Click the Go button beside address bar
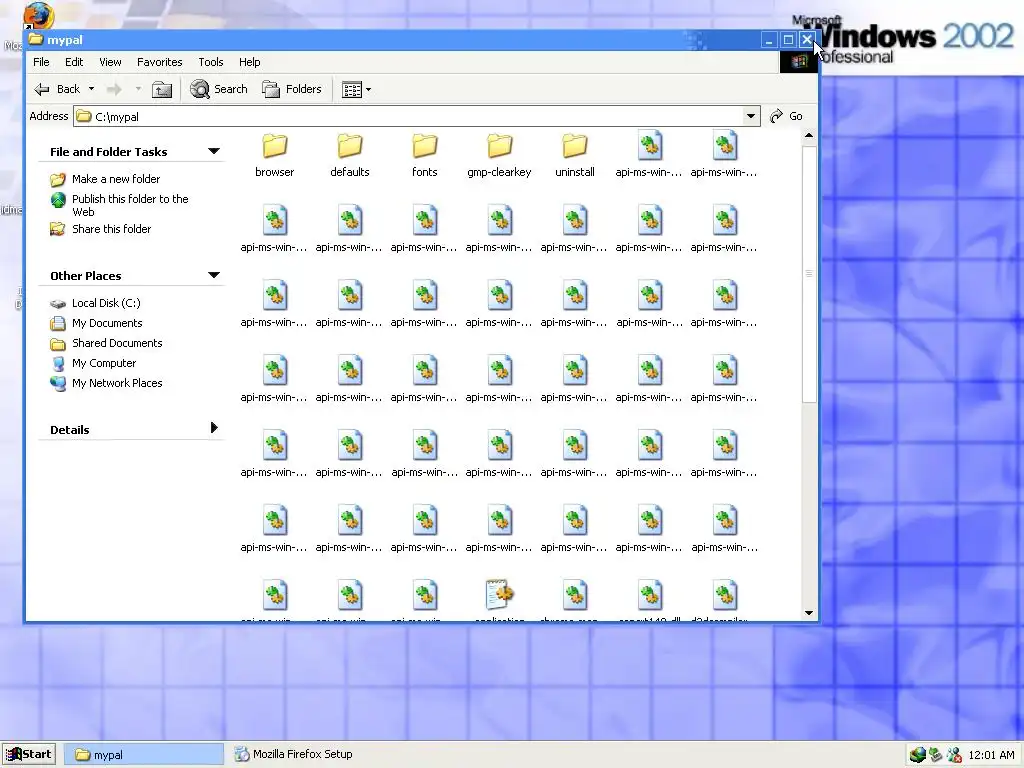Screen dimensions: 1024x768 pos(786,116)
